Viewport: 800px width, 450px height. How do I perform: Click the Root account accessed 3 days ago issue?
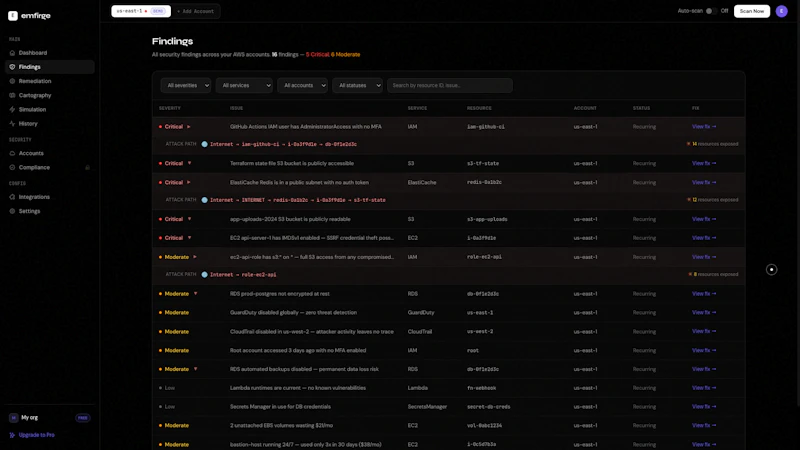[x=298, y=351]
